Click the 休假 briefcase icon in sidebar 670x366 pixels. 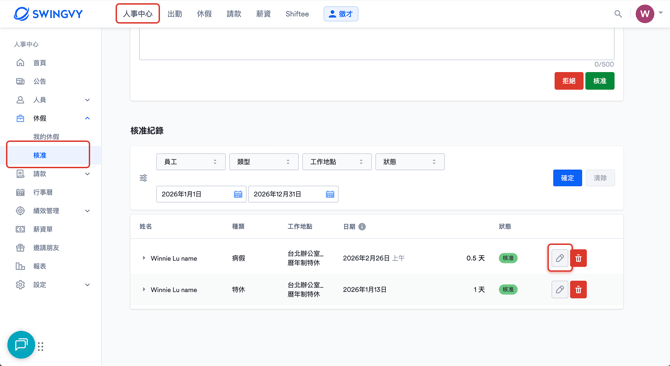pos(20,118)
